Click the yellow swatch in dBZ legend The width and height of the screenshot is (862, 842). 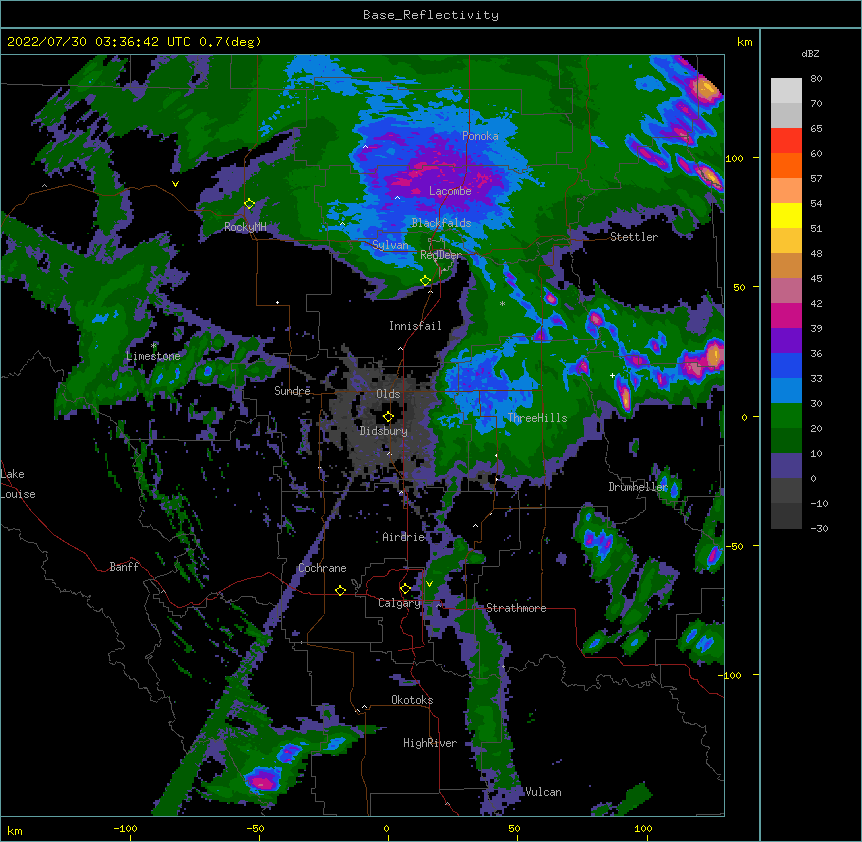(x=786, y=215)
